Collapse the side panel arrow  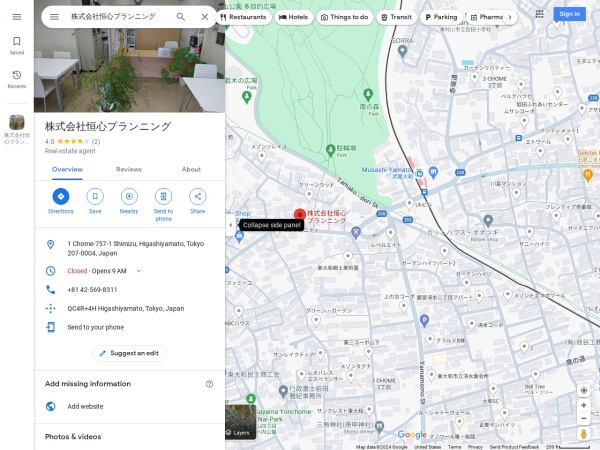click(230, 225)
